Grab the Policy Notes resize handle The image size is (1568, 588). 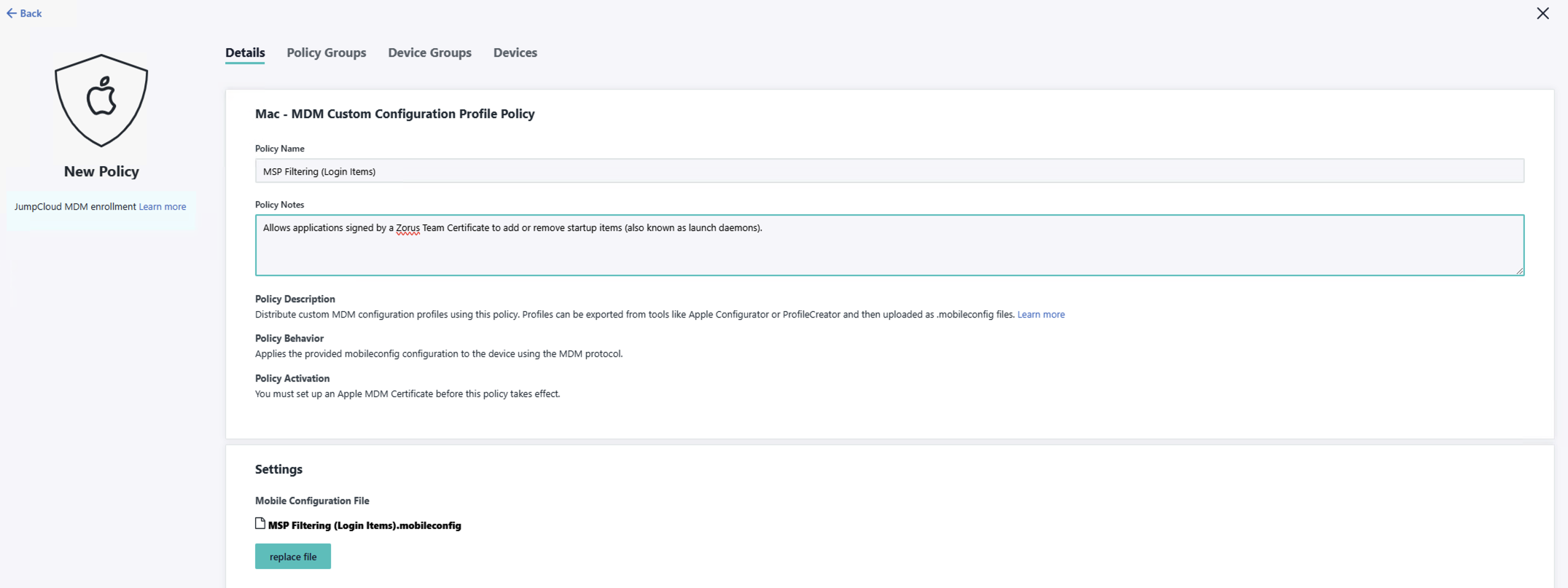[x=1519, y=270]
